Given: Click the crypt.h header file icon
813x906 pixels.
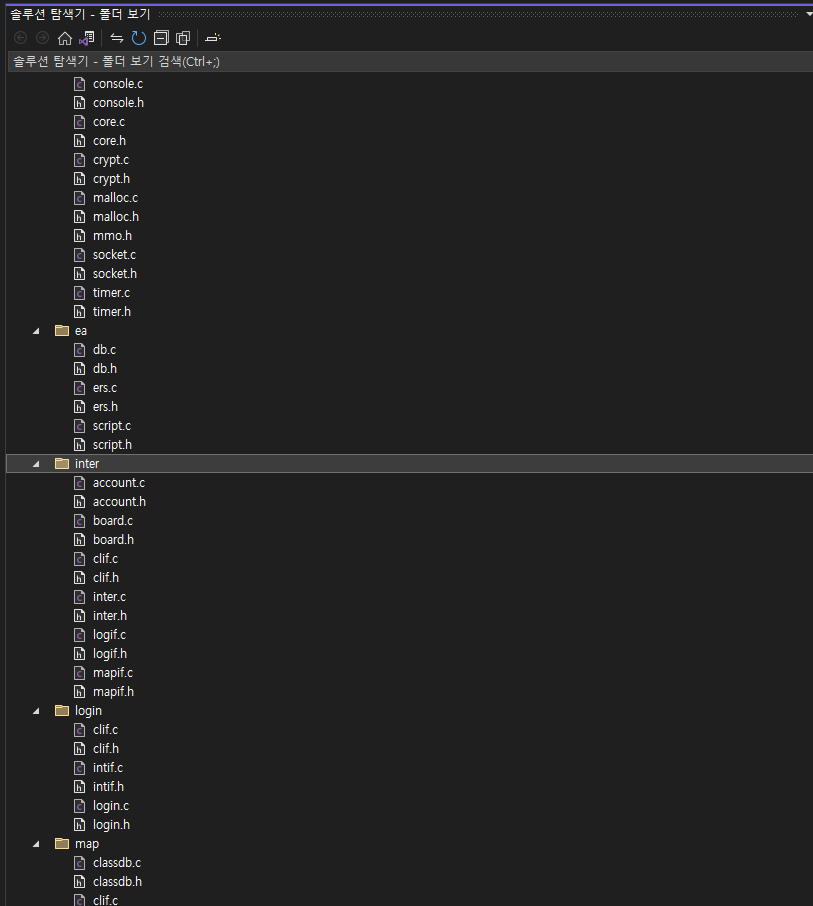Looking at the screenshot, I should [x=80, y=179].
